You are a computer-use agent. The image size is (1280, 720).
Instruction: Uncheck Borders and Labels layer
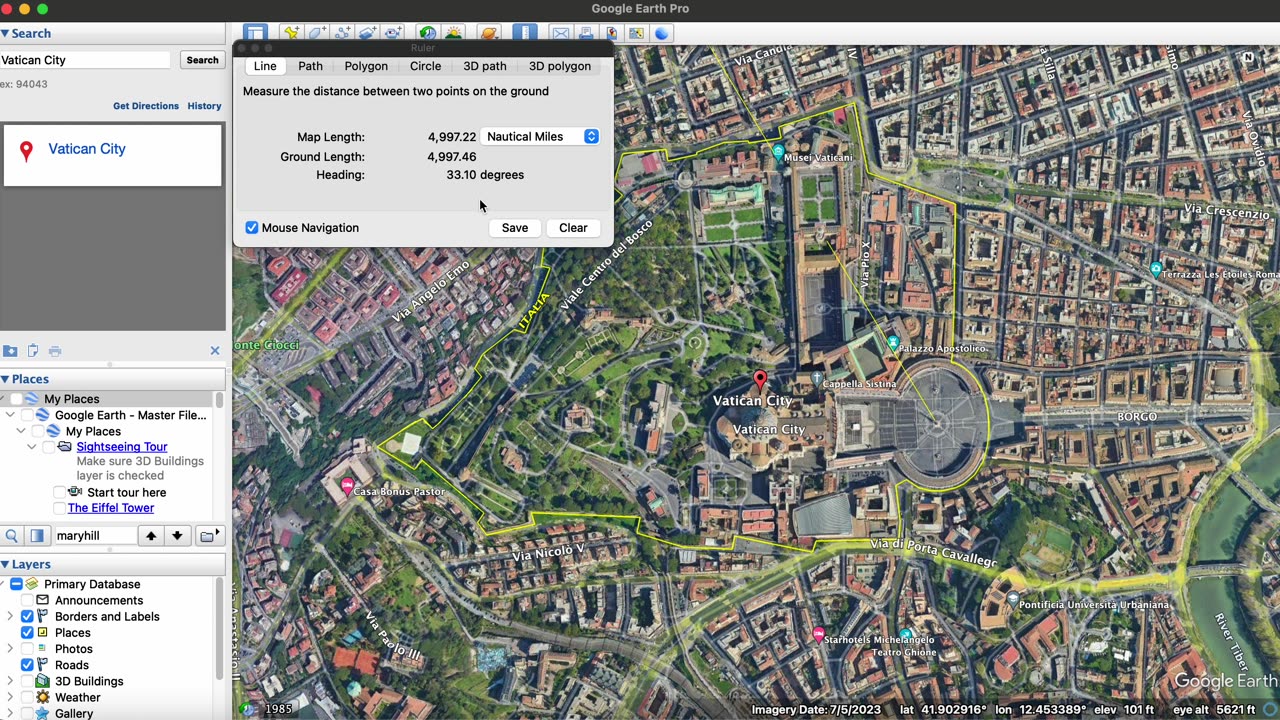[x=27, y=616]
